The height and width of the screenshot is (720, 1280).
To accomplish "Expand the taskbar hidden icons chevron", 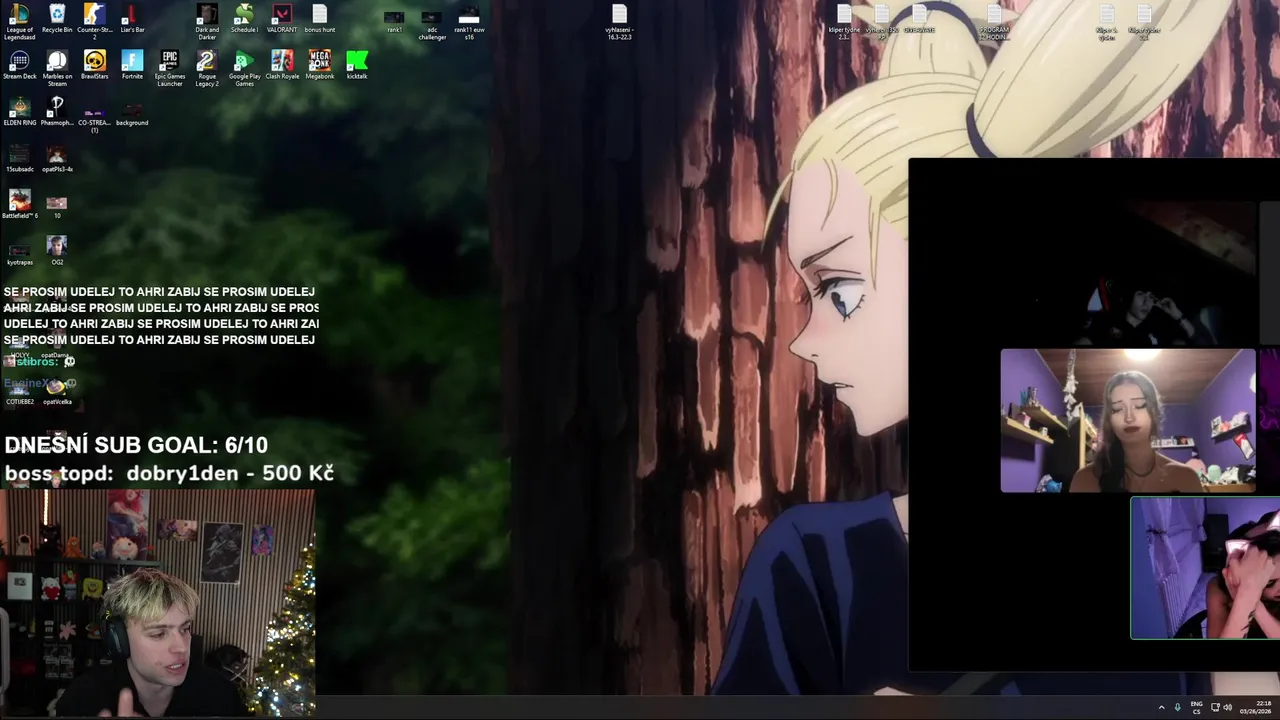I will pyautogui.click(x=1161, y=707).
